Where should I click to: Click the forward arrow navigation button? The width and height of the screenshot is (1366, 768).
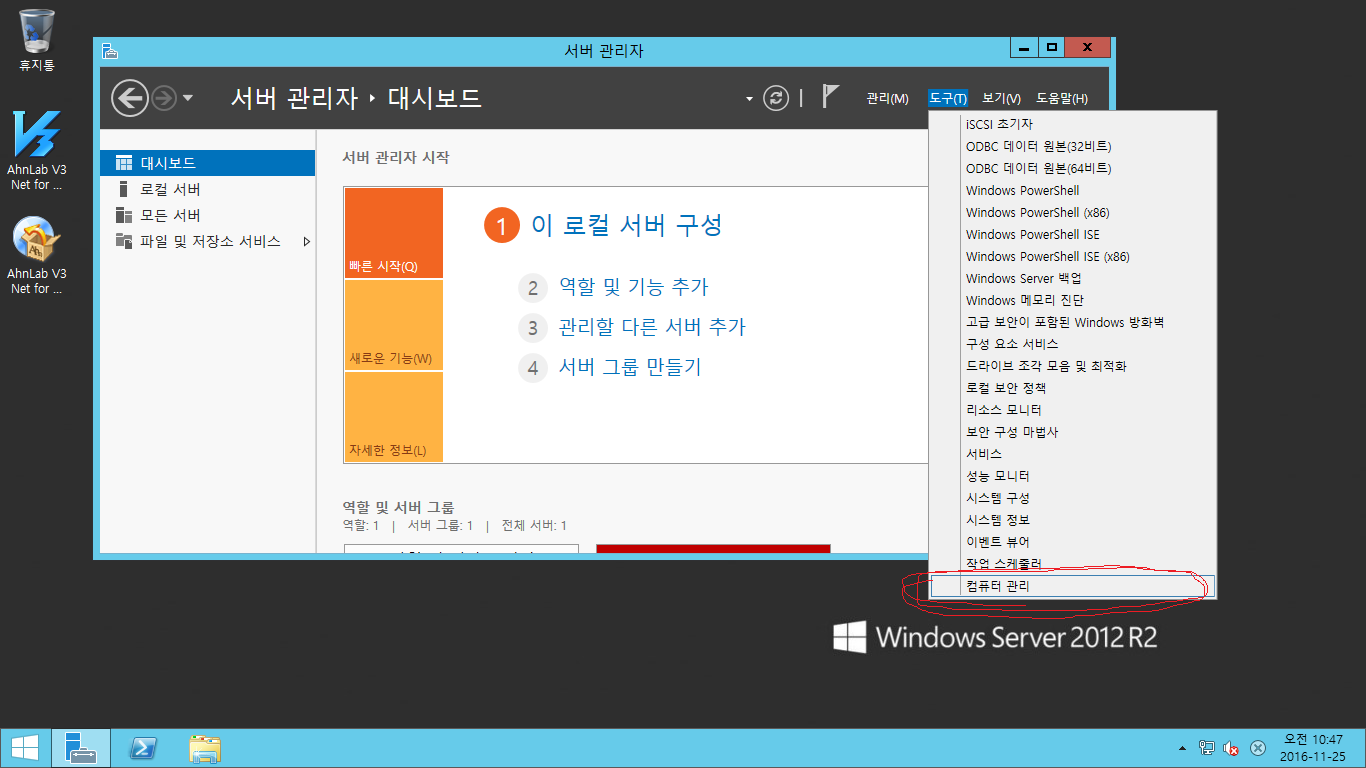click(x=164, y=98)
